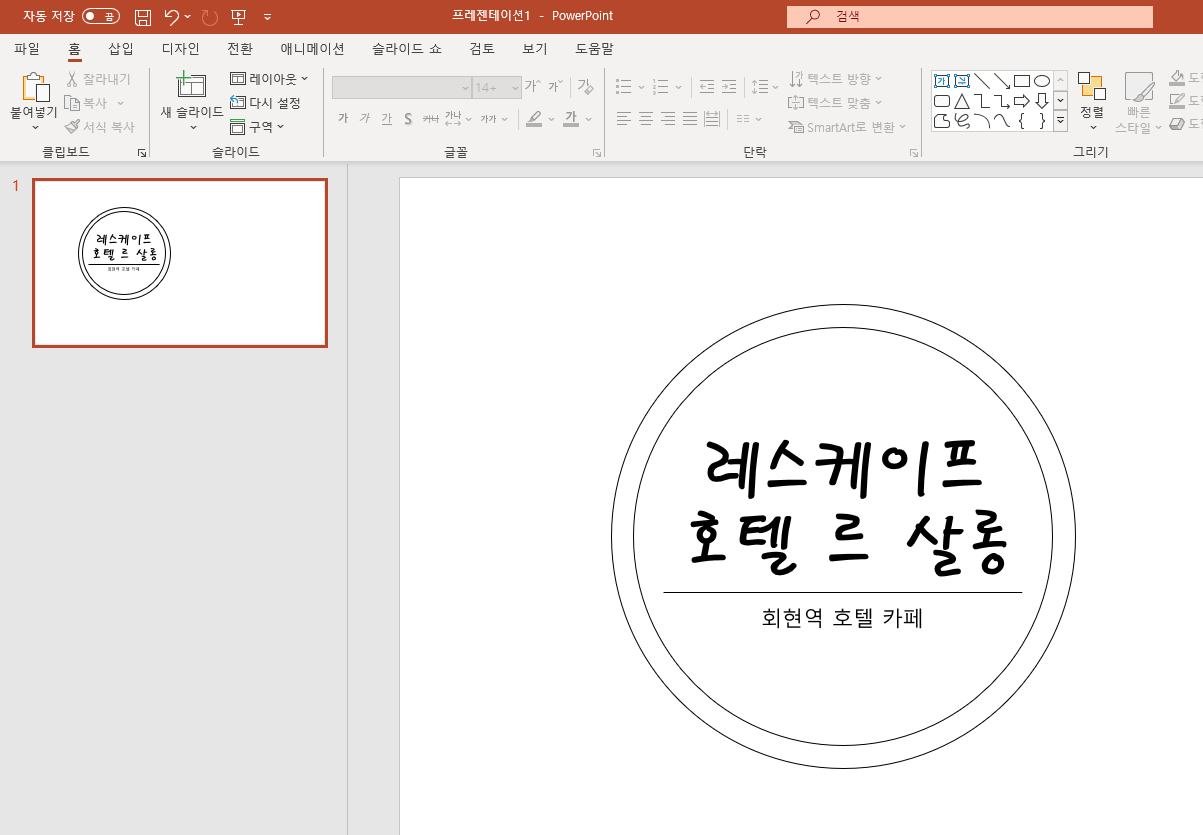
Task: Click the Search (검색) box
Action: 970,16
